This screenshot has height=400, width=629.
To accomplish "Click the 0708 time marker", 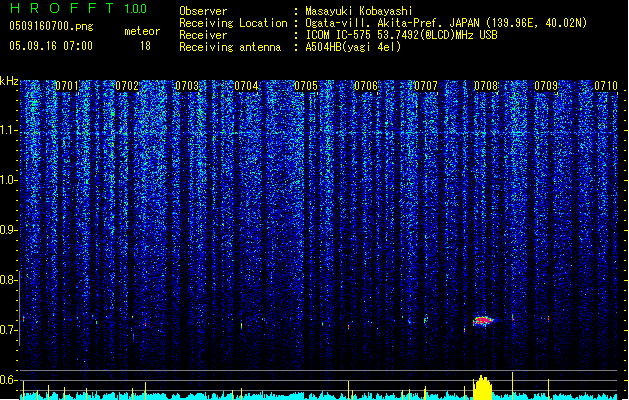I will click(x=486, y=86).
